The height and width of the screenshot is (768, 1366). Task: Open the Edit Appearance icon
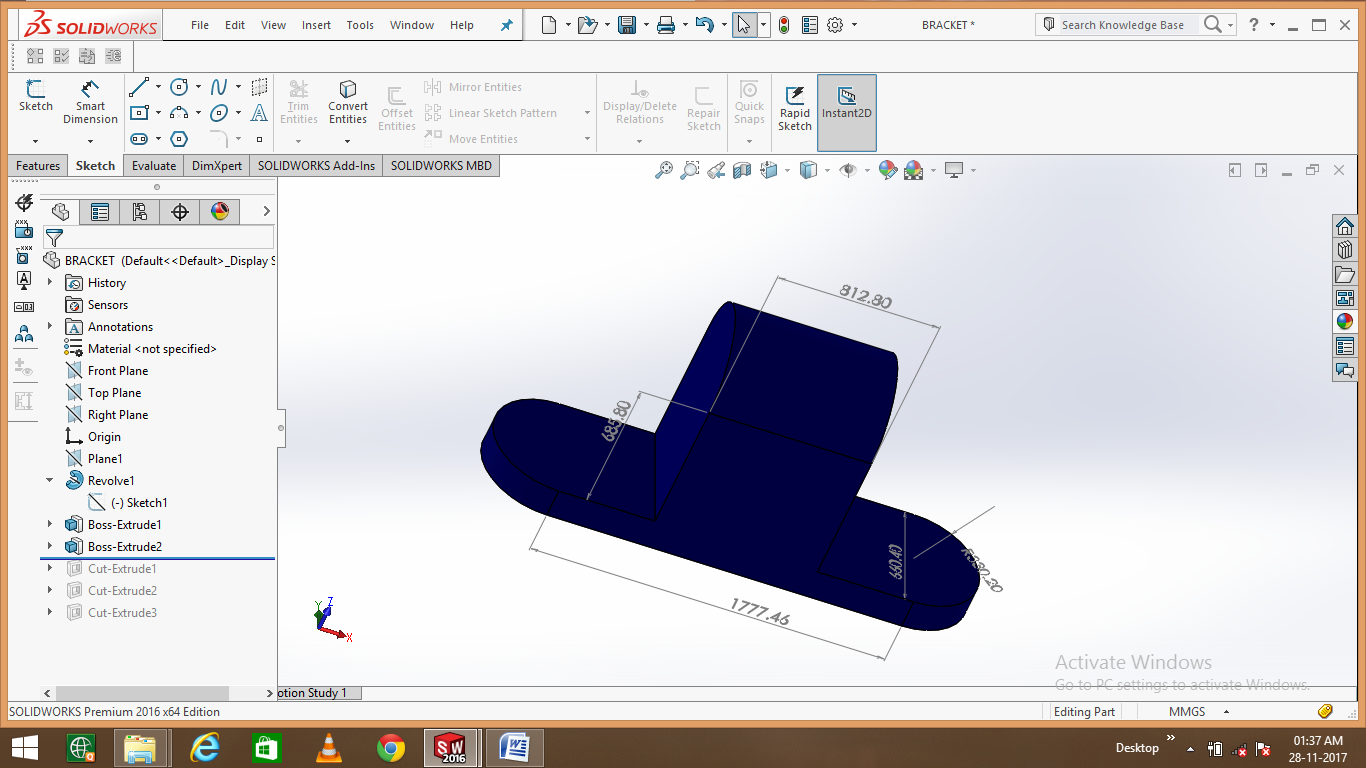pyautogui.click(x=888, y=170)
